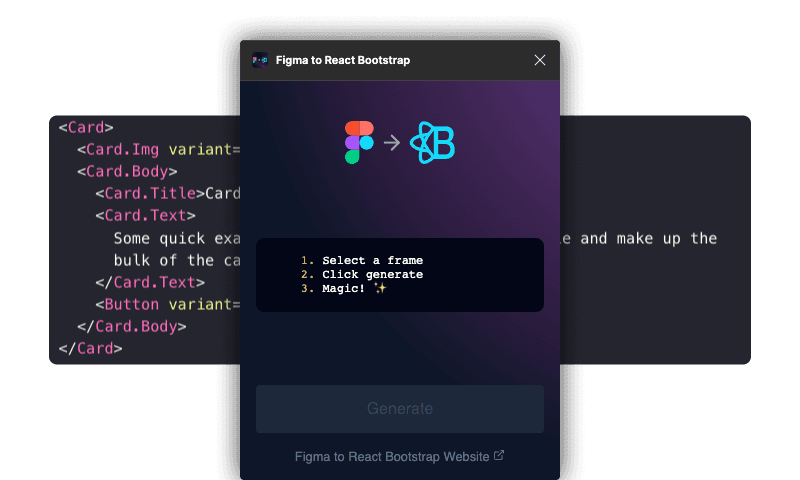Click the 'bulk of the ca' code line
This screenshot has width=800, height=480.
[177, 260]
